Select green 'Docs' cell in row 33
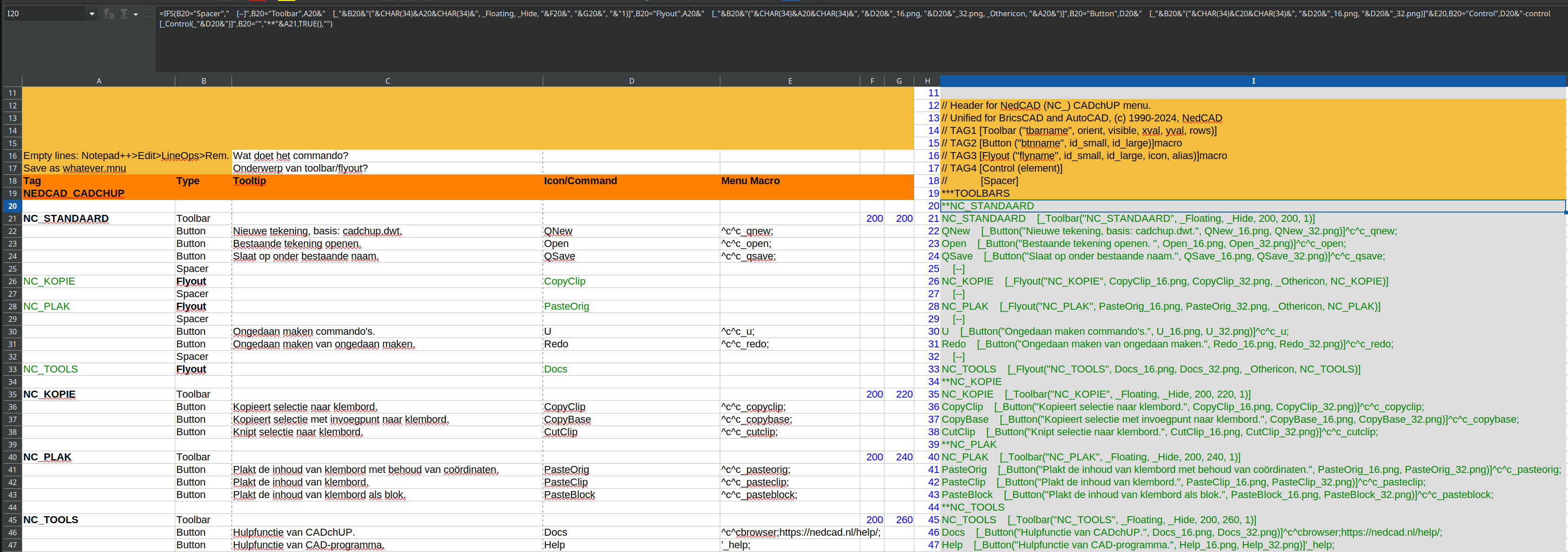This screenshot has height=552, width=1568. [631, 369]
